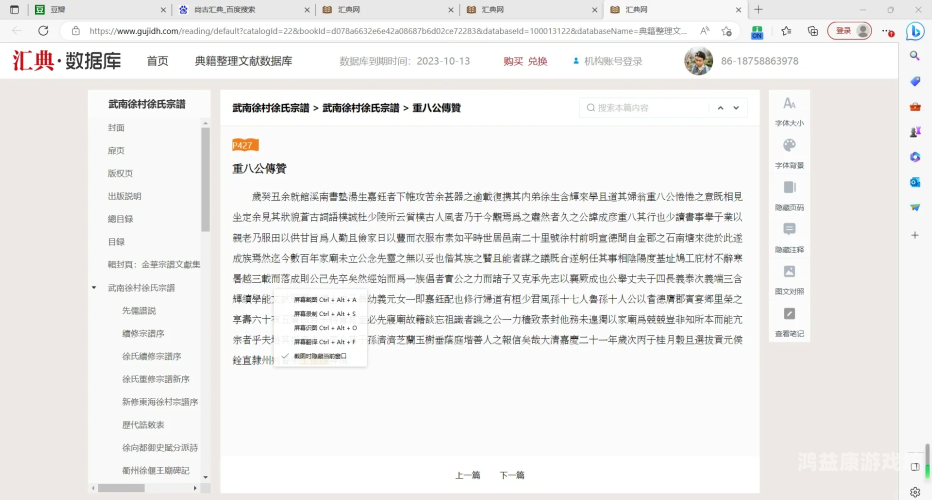Open the Edge sidebar settings gear
The width and height of the screenshot is (932, 500).
coord(915,492)
